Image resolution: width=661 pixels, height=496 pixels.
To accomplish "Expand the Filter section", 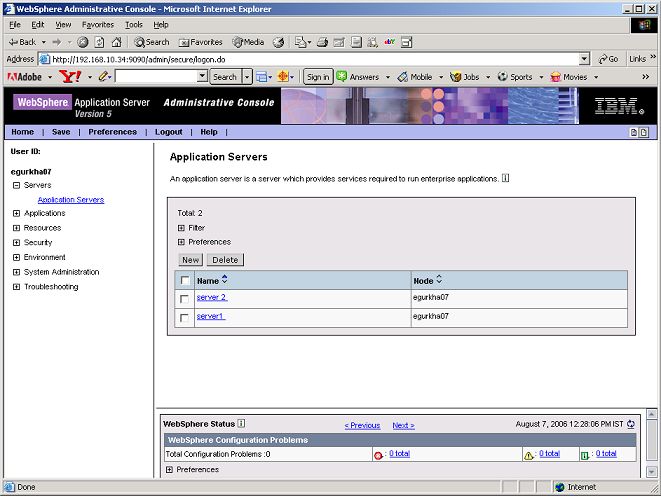I will point(181,228).
